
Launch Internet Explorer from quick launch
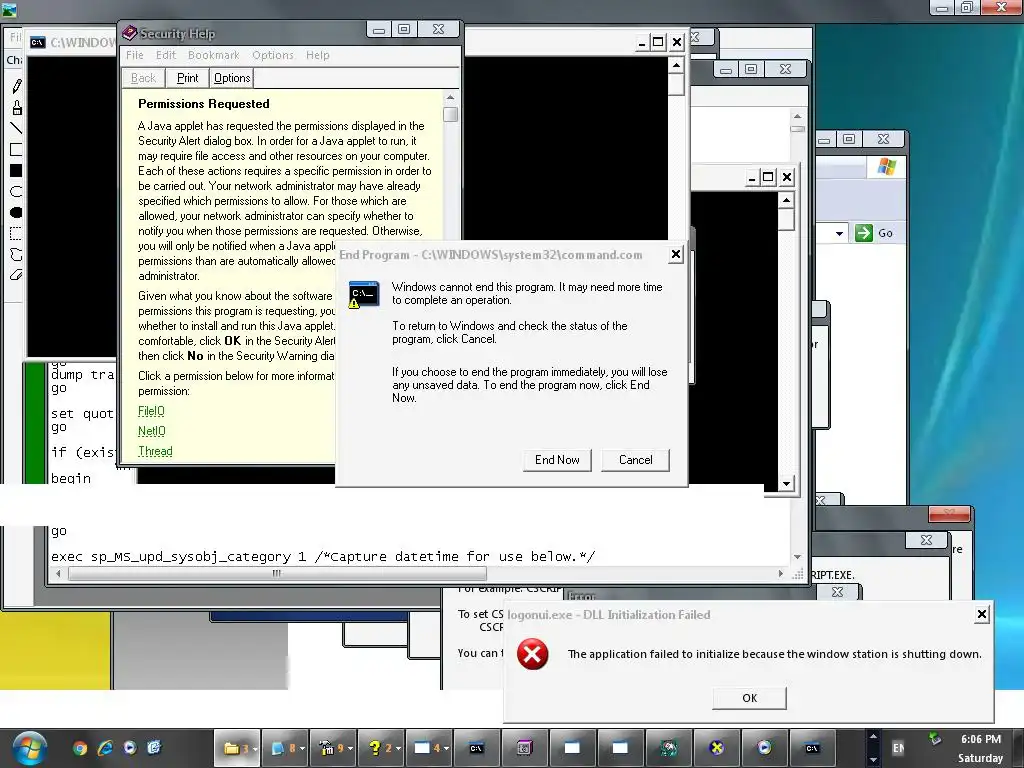point(105,748)
